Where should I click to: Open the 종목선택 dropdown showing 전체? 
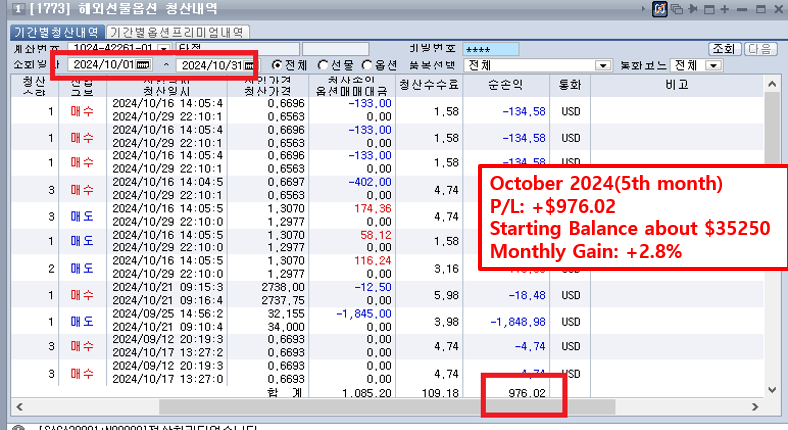tap(603, 65)
